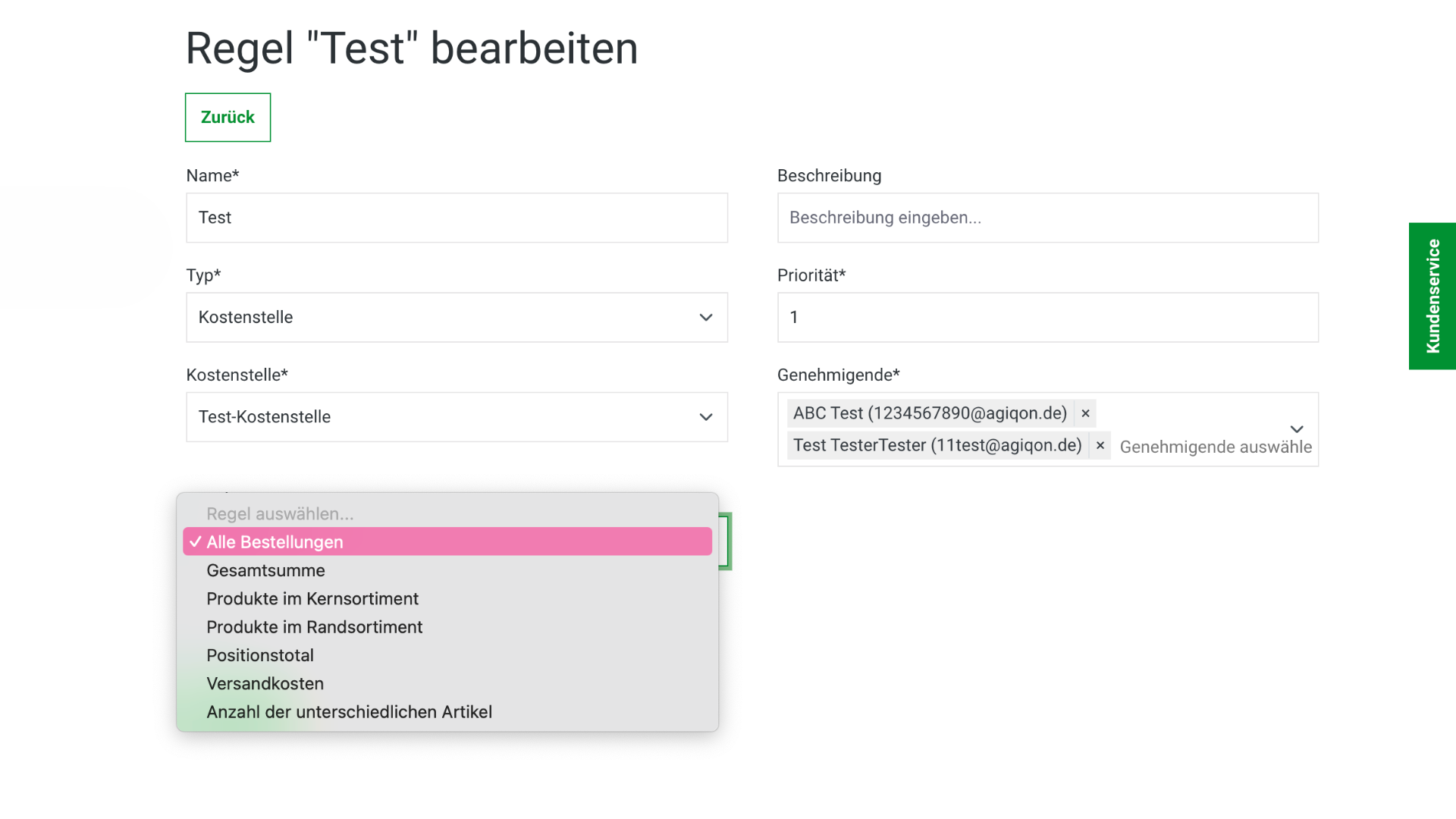Remove Test TesterTester approver tag
The image size is (1456, 819).
point(1100,446)
